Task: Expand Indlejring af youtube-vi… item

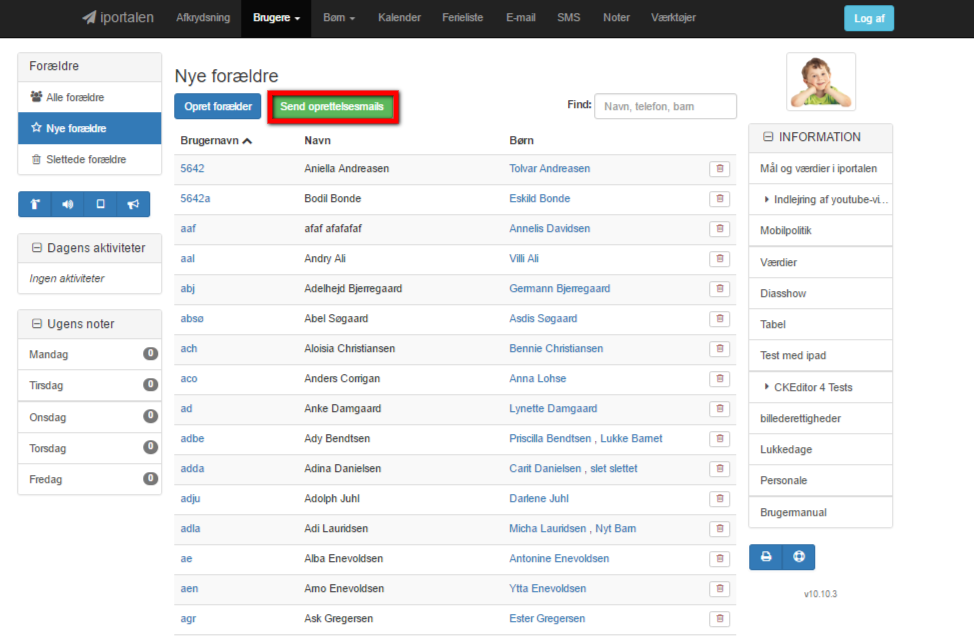Action: point(821,199)
